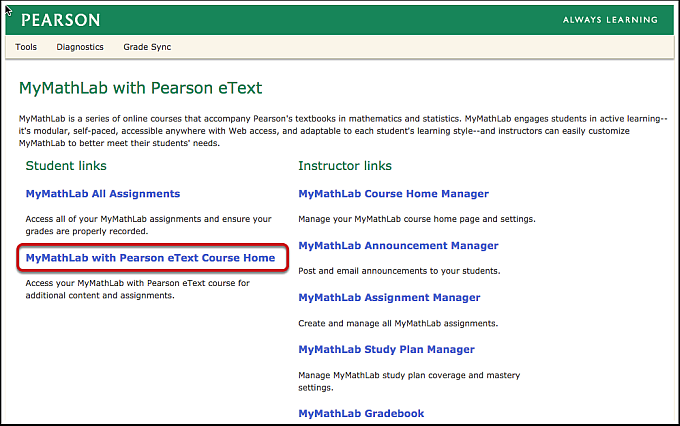
Task: Open the Diagnostics menu
Action: (80, 47)
